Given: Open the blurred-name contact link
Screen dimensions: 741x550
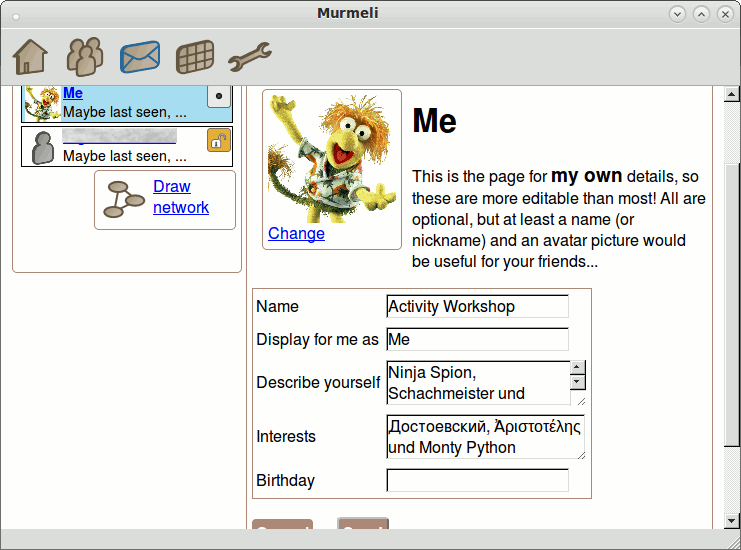Looking at the screenshot, I should click(120, 136).
